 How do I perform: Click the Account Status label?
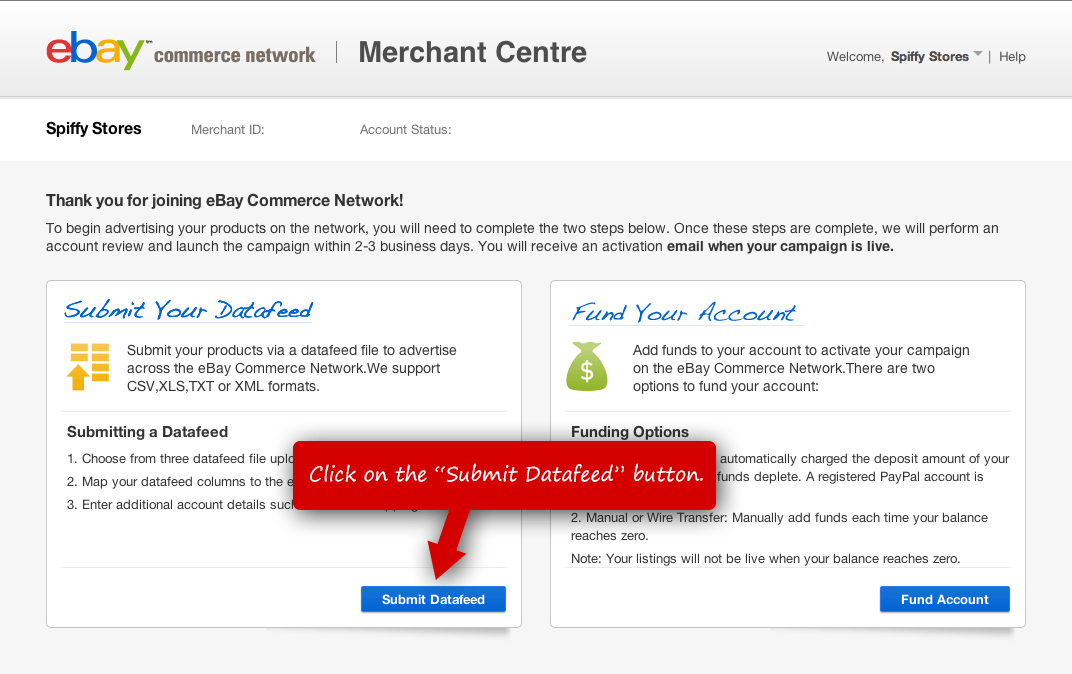coord(405,130)
